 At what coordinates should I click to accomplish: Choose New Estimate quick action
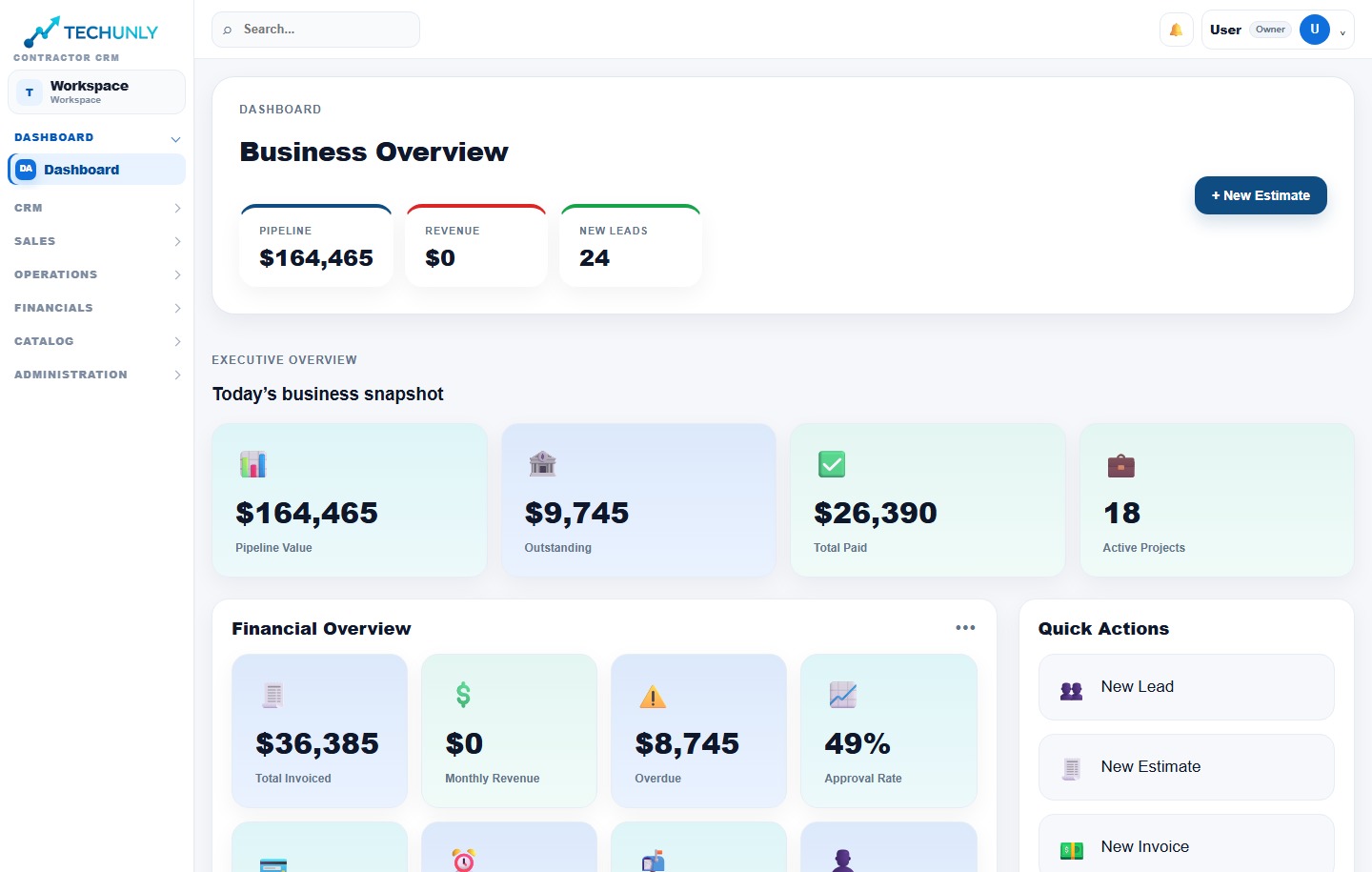pyautogui.click(x=1186, y=767)
